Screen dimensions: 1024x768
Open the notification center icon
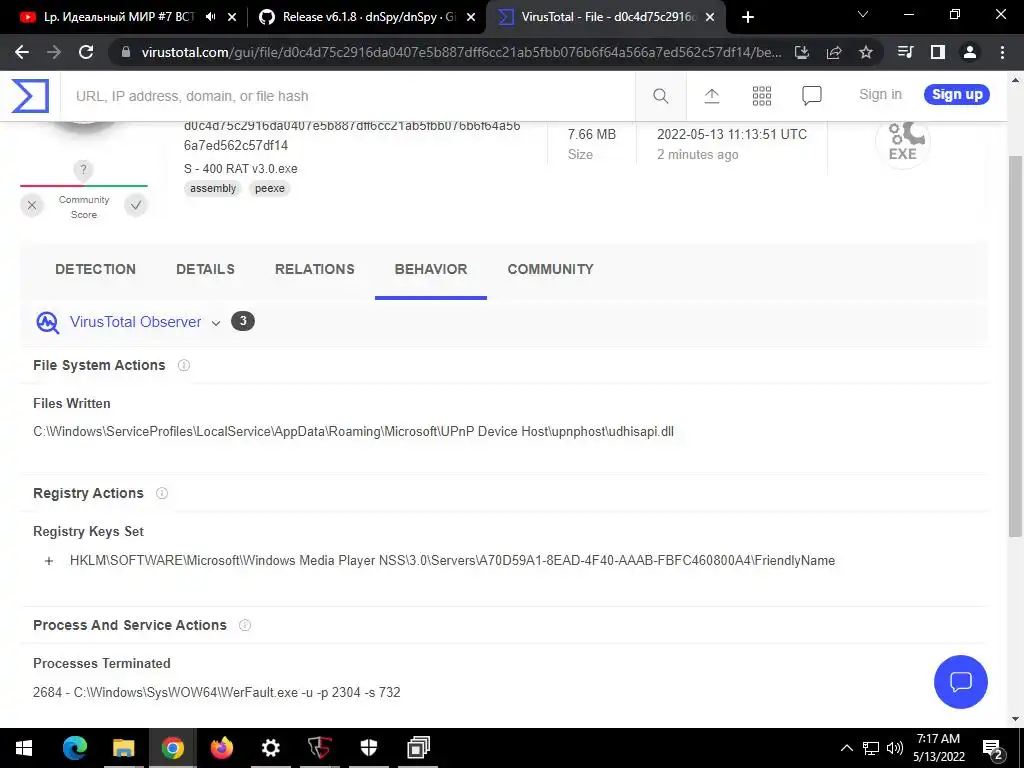point(992,748)
